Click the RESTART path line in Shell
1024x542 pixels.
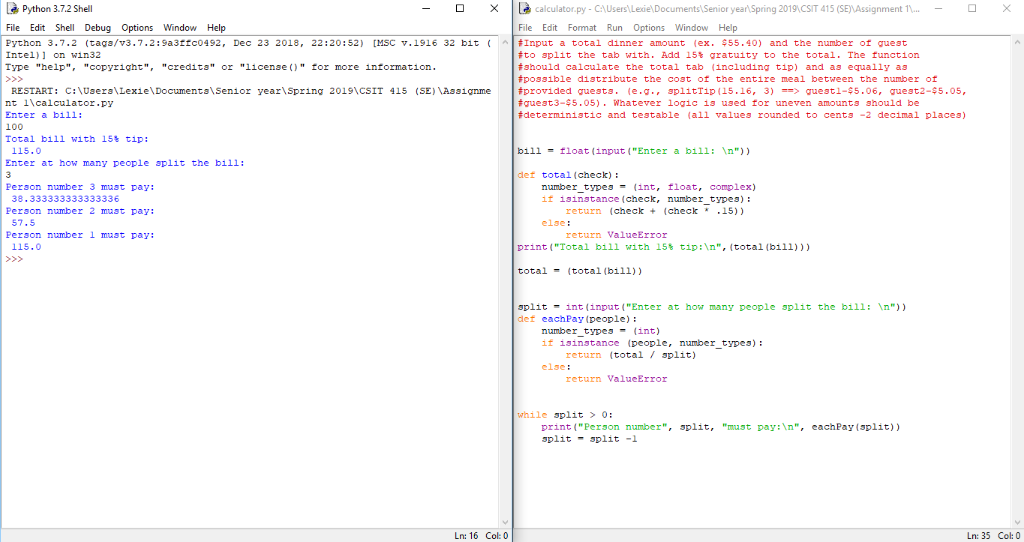248,97
